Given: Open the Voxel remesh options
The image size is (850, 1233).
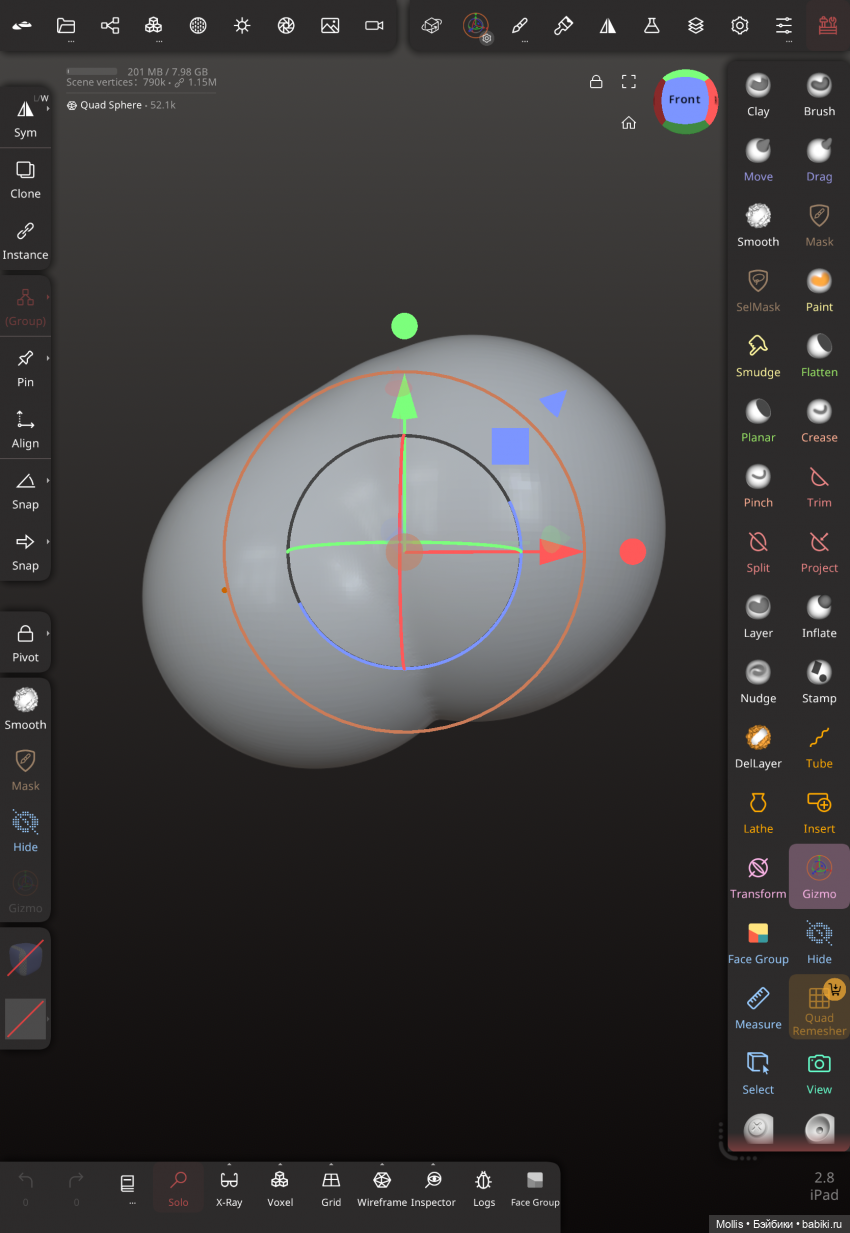Looking at the screenshot, I should click(x=280, y=1188).
